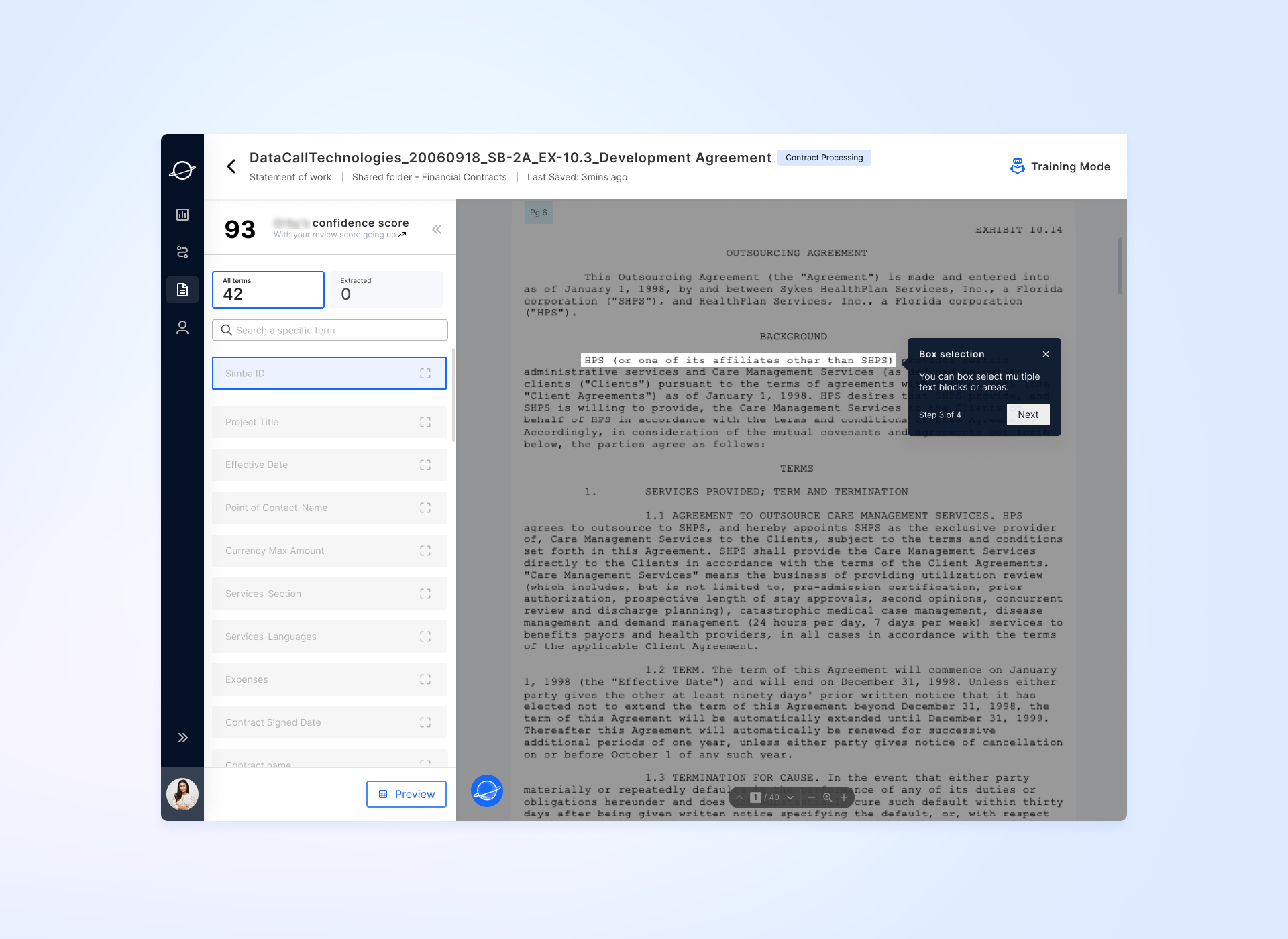Click Shared folder - Financial Contracts
The image size is (1288, 939).
[x=429, y=177]
